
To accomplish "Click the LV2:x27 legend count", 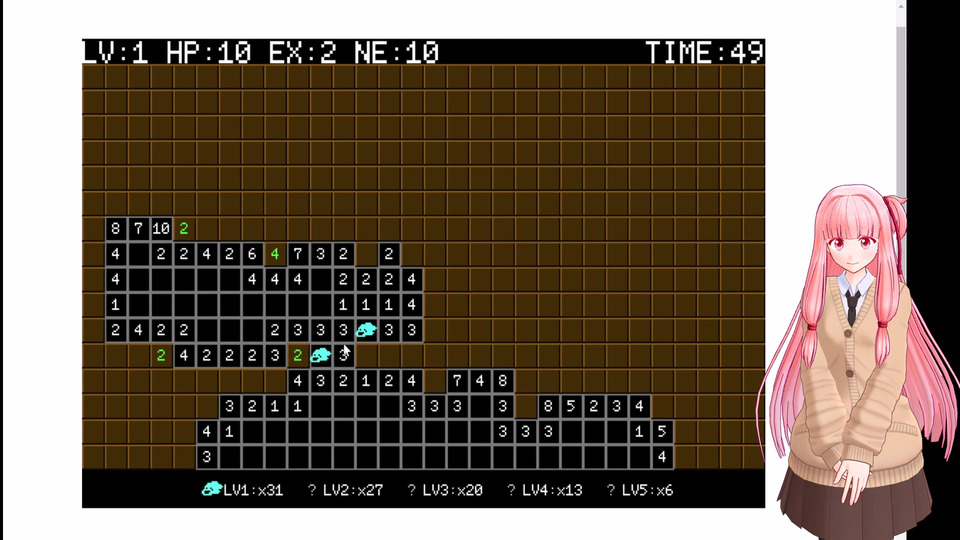I will [353, 490].
